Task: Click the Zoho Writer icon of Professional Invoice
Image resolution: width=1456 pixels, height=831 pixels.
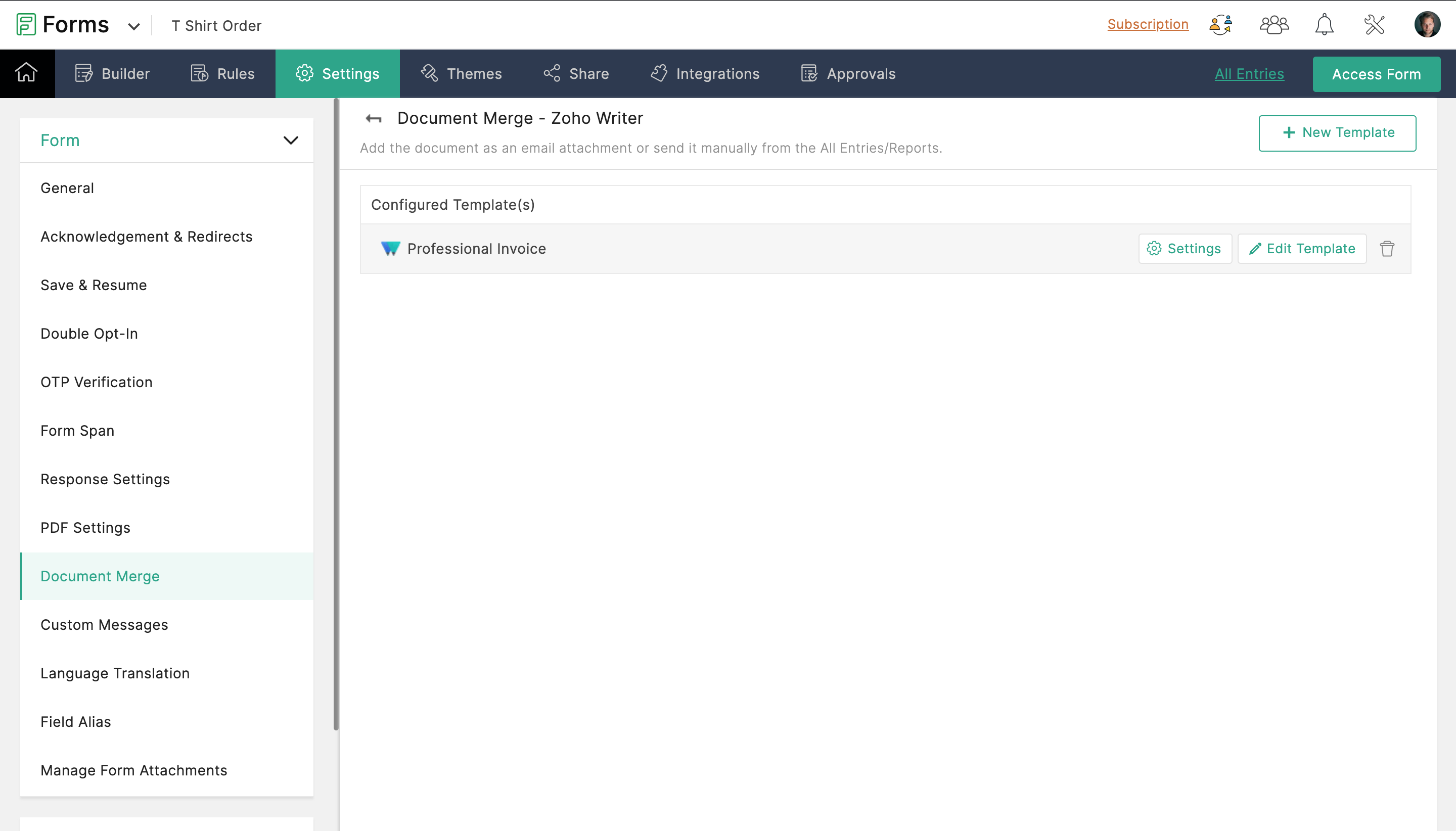Action: pyautogui.click(x=390, y=248)
